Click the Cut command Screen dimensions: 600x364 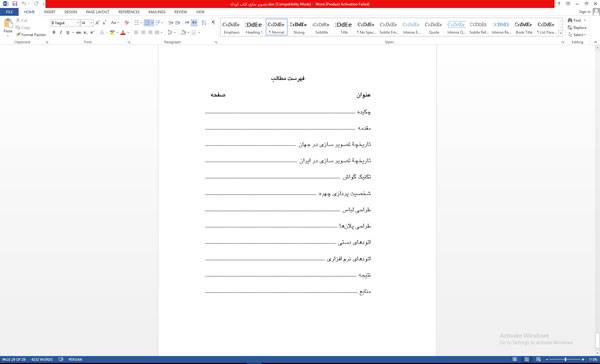point(21,20)
